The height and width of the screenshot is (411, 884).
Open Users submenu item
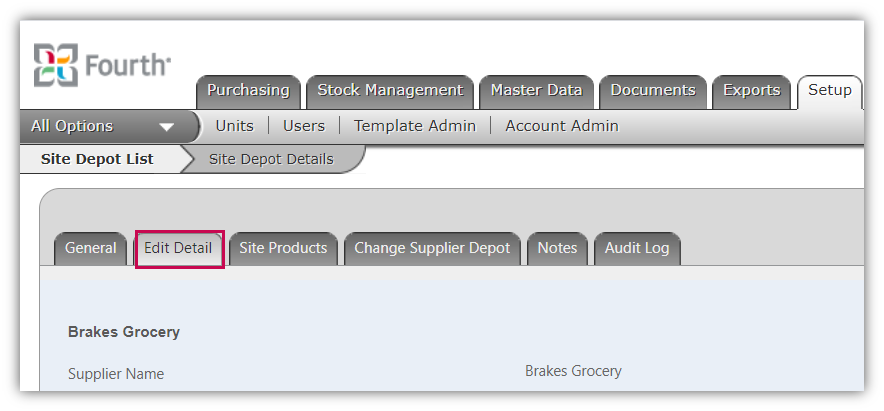(x=304, y=126)
